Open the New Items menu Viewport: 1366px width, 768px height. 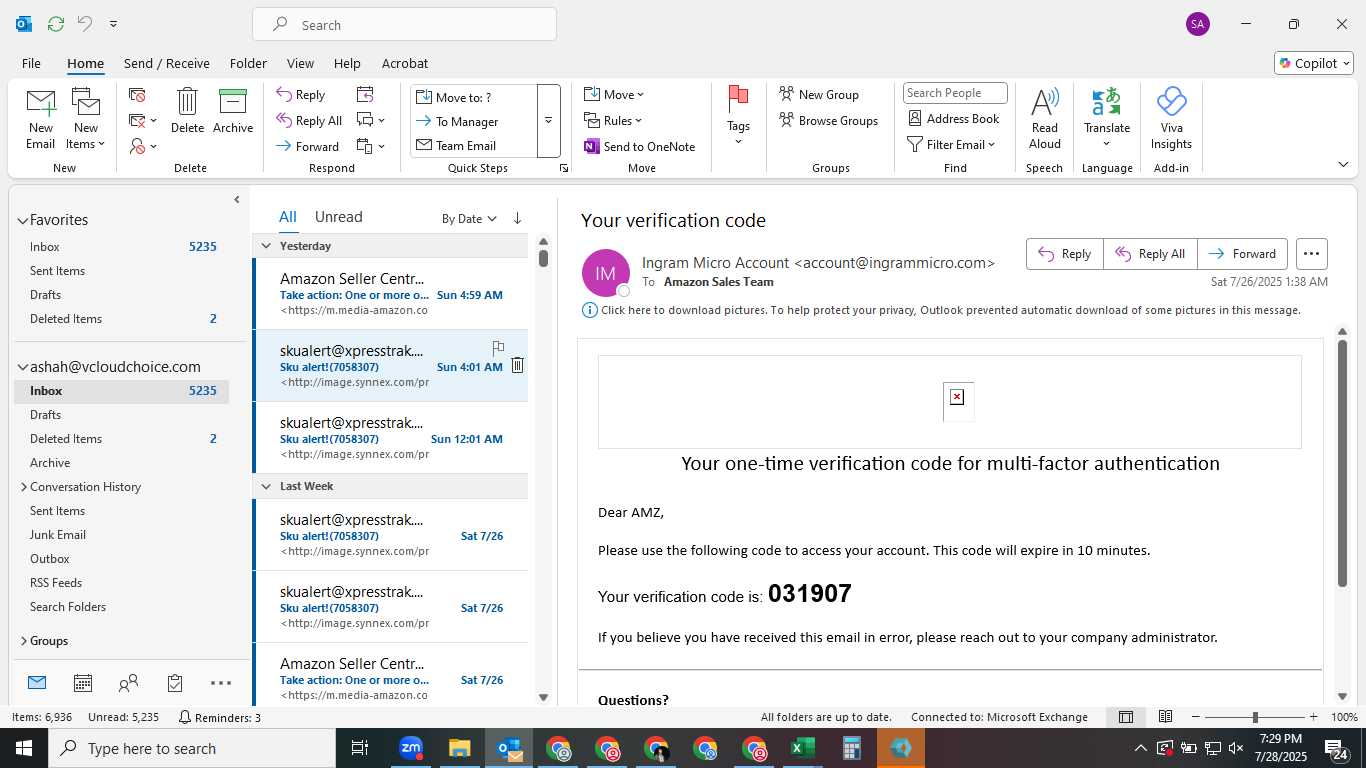[86, 119]
